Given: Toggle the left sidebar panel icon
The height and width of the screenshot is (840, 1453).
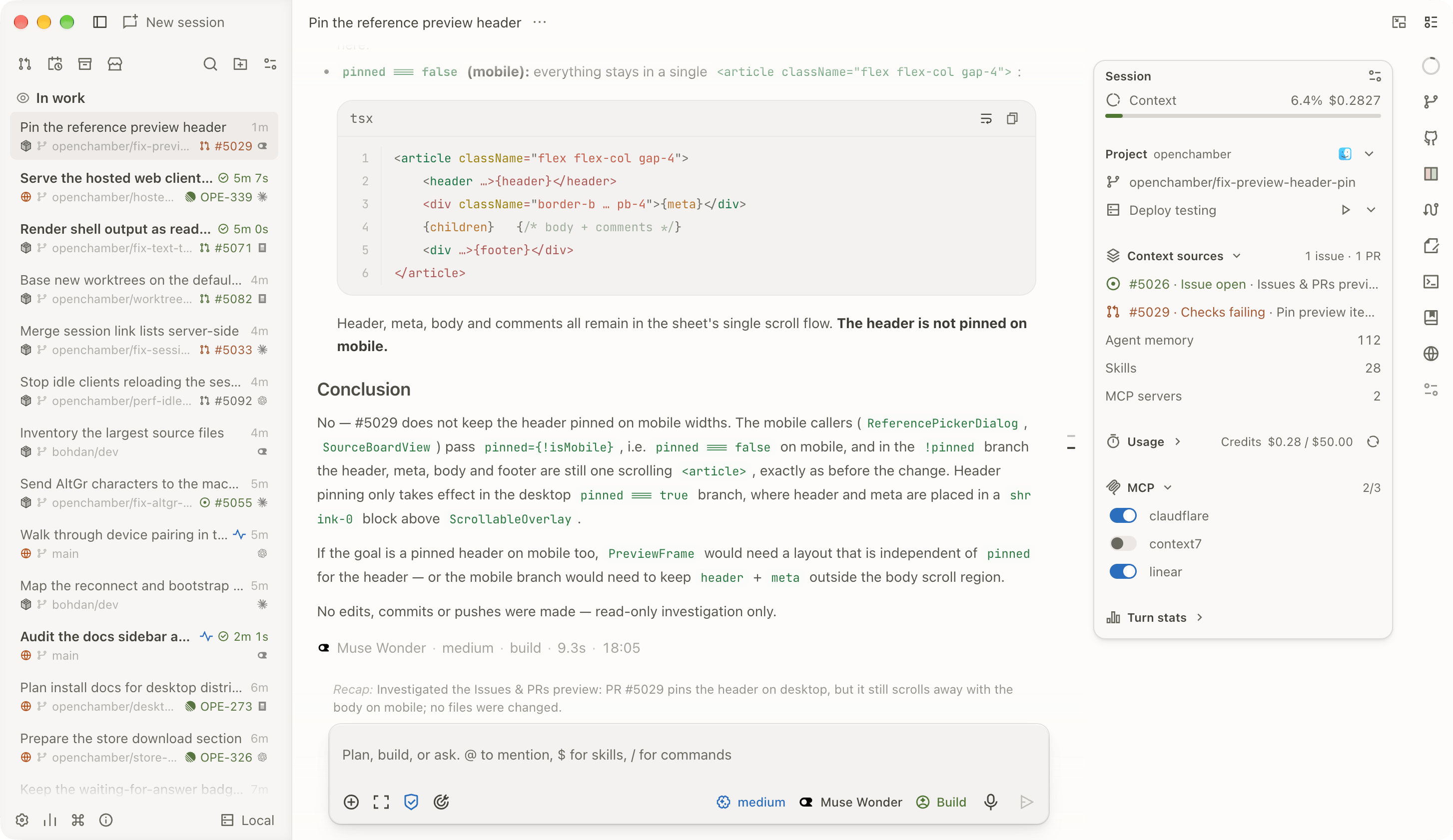Looking at the screenshot, I should point(100,22).
